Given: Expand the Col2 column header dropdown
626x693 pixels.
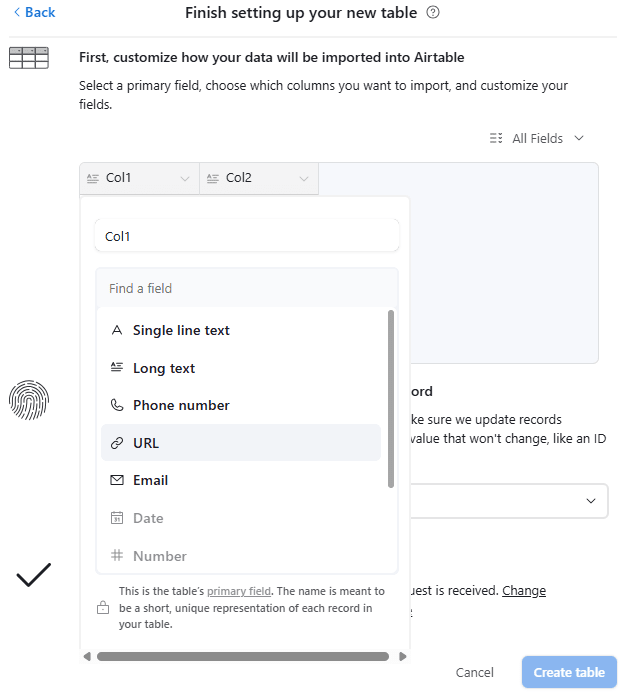Looking at the screenshot, I should [304, 179].
